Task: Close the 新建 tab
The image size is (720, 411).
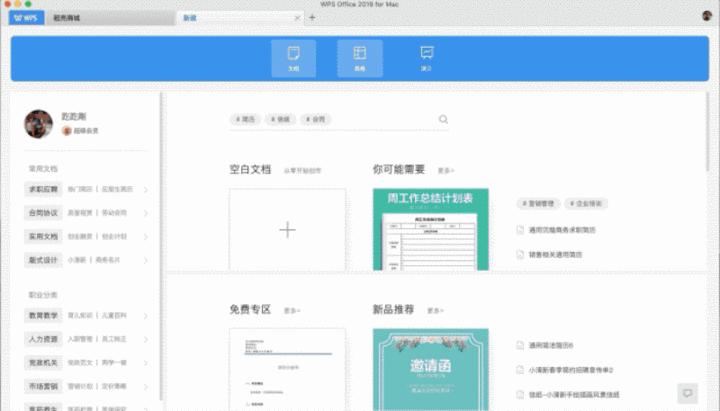Action: pos(297,18)
